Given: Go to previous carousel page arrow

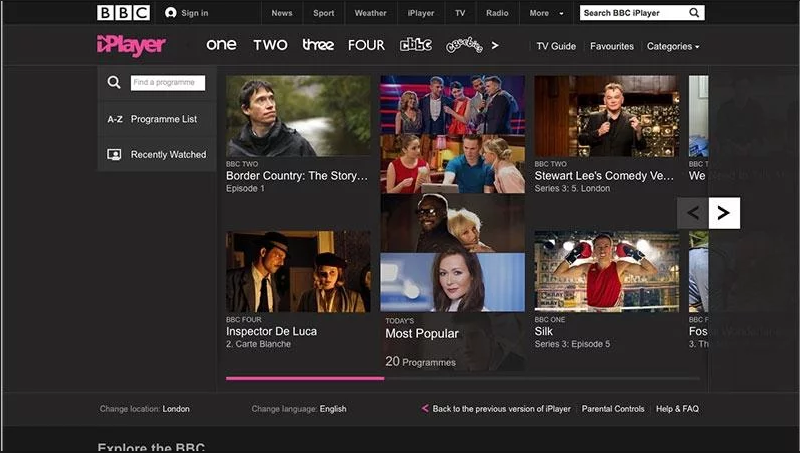Looking at the screenshot, I should click(692, 213).
